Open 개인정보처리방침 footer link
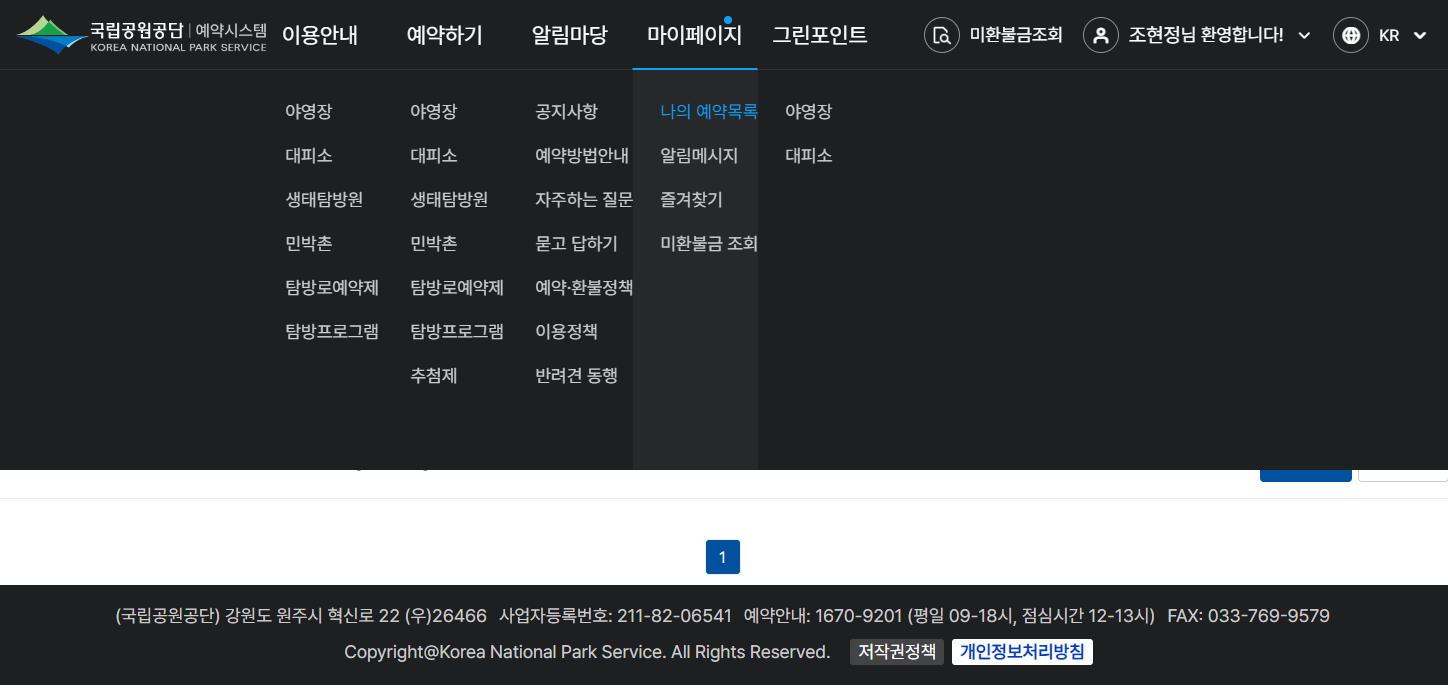The image size is (1448, 688). point(1022,652)
